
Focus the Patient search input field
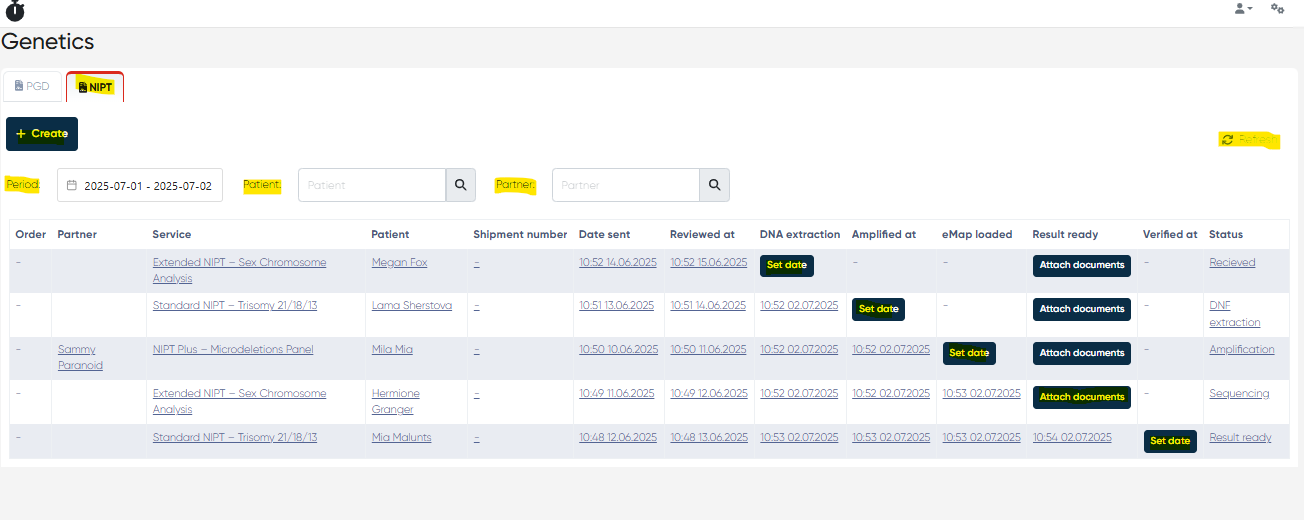(x=371, y=185)
